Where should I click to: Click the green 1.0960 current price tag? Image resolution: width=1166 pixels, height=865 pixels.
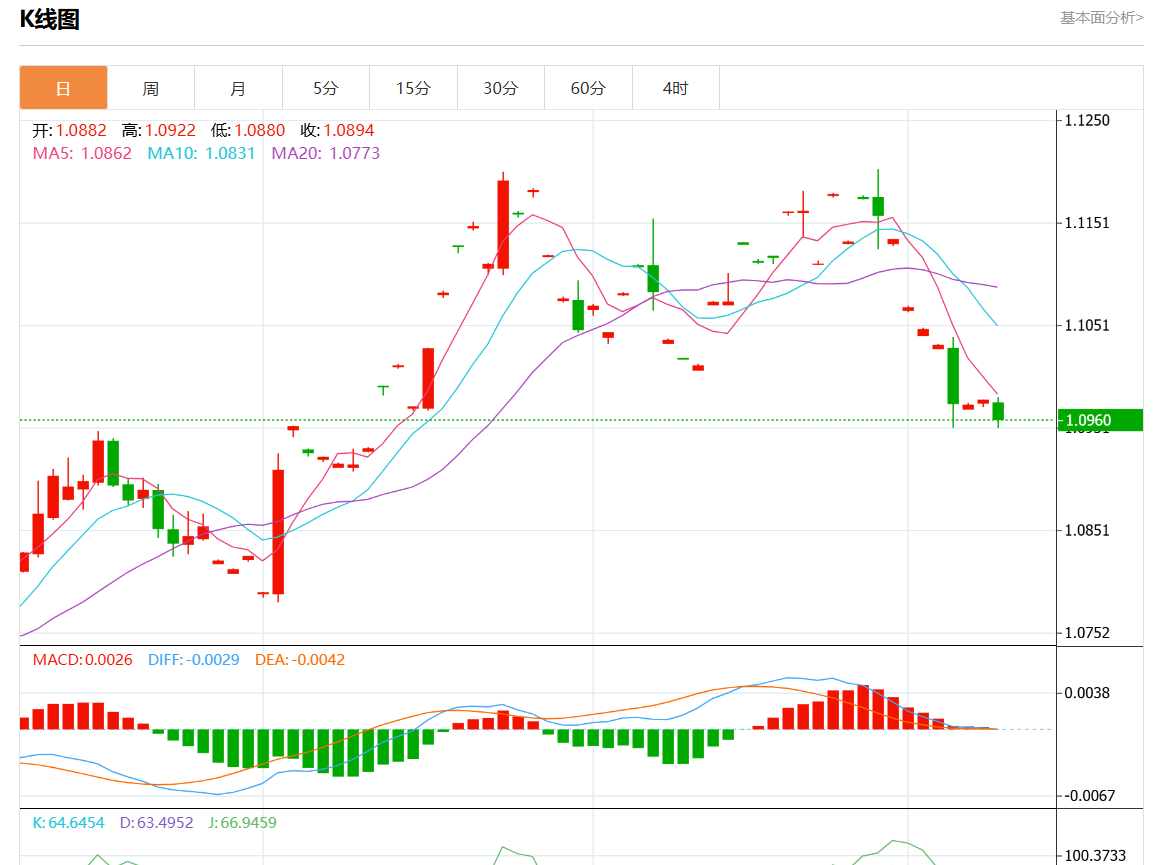click(x=1100, y=420)
